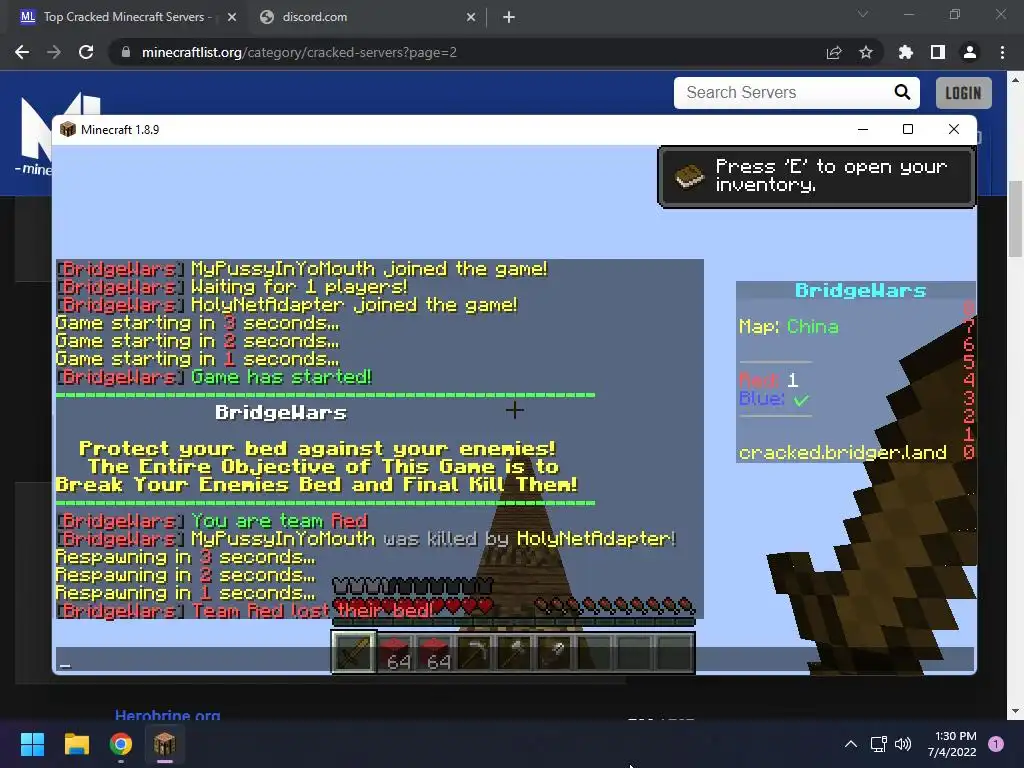Viewport: 1024px width, 768px height.
Task: Open the notification badge in the tray
Action: click(x=996, y=744)
